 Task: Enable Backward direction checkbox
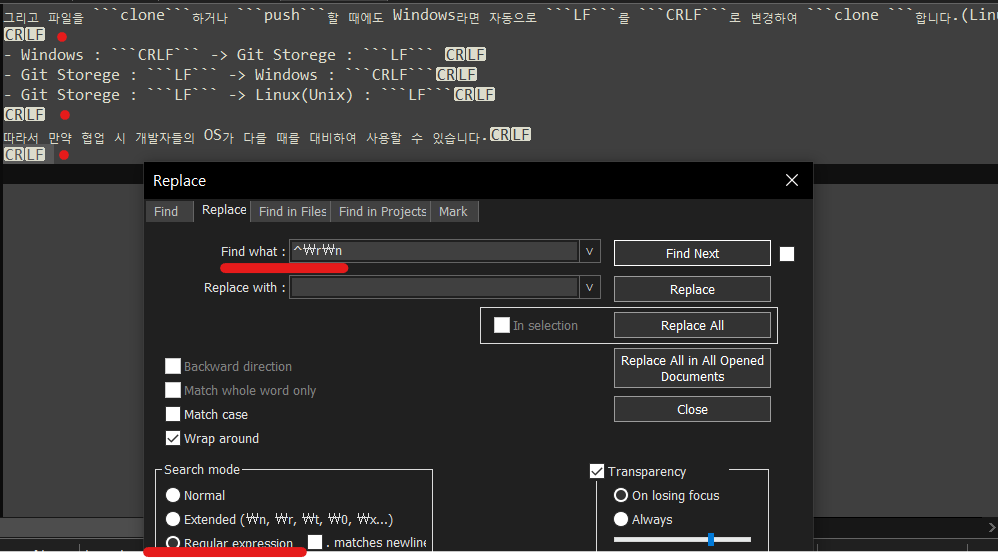[x=172, y=366]
